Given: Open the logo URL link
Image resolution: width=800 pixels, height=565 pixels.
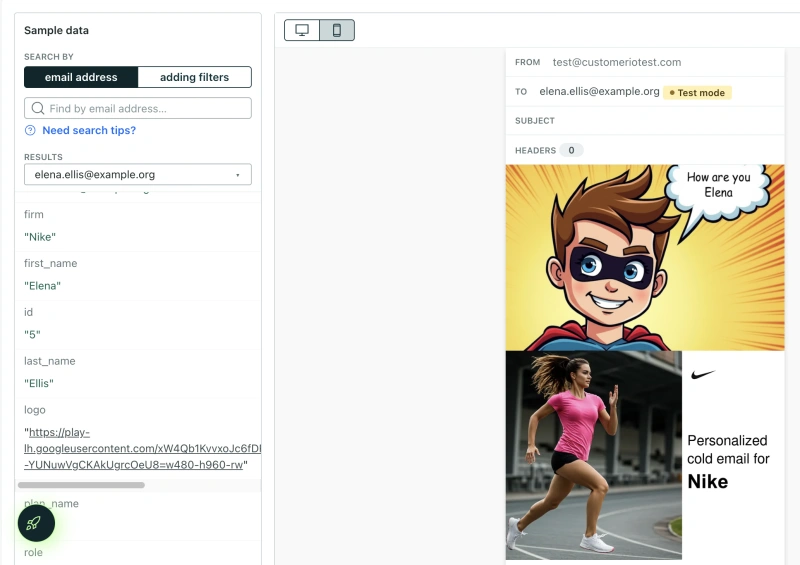Looking at the screenshot, I should 143,449.
